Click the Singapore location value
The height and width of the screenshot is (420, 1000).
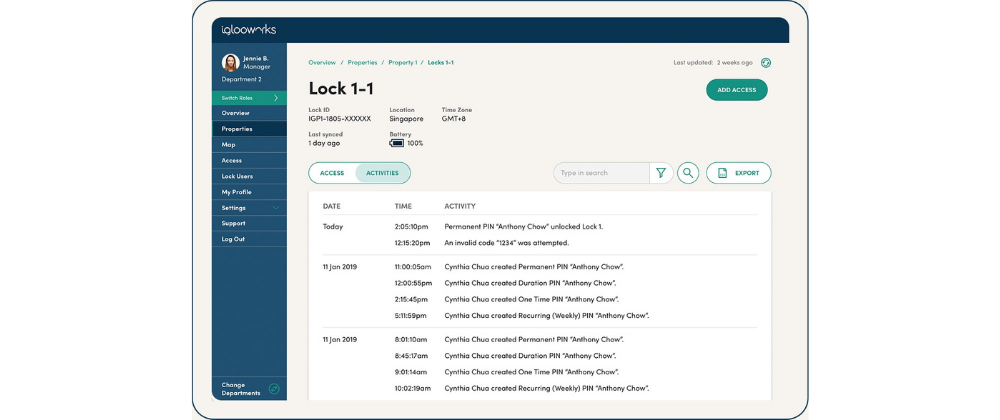click(406, 119)
